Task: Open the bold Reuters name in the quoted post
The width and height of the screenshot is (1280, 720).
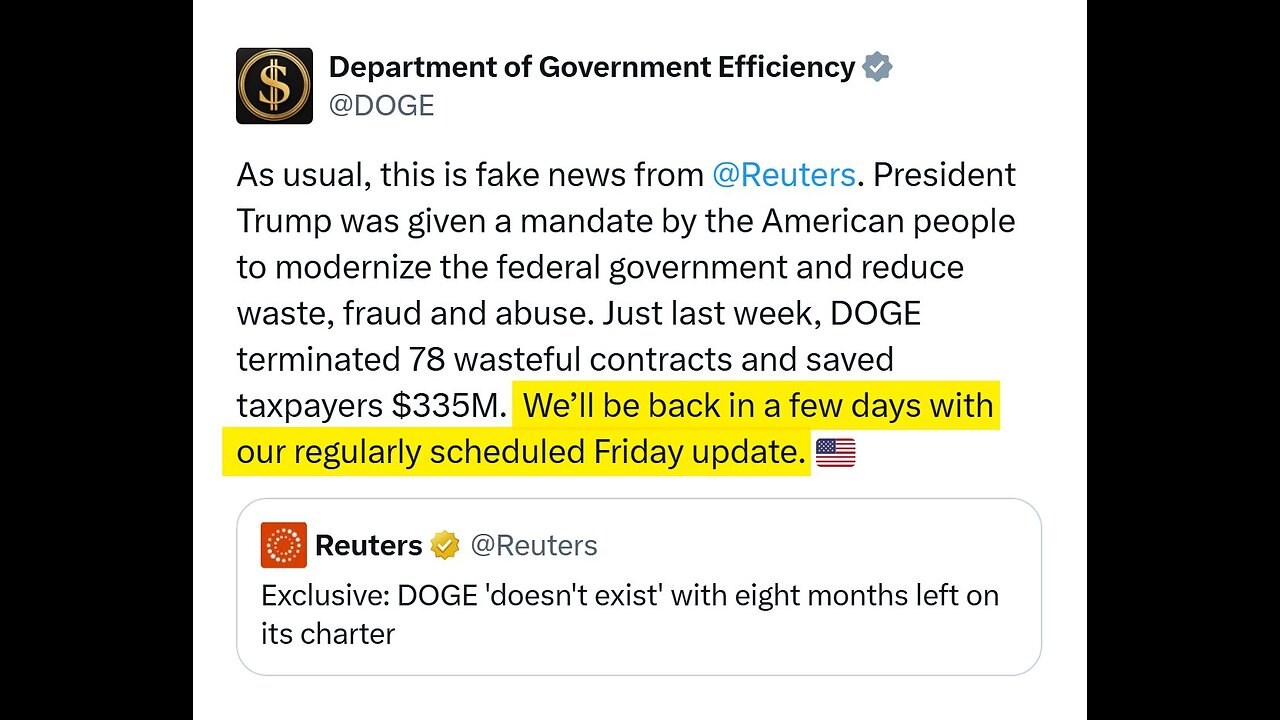Action: pos(368,545)
